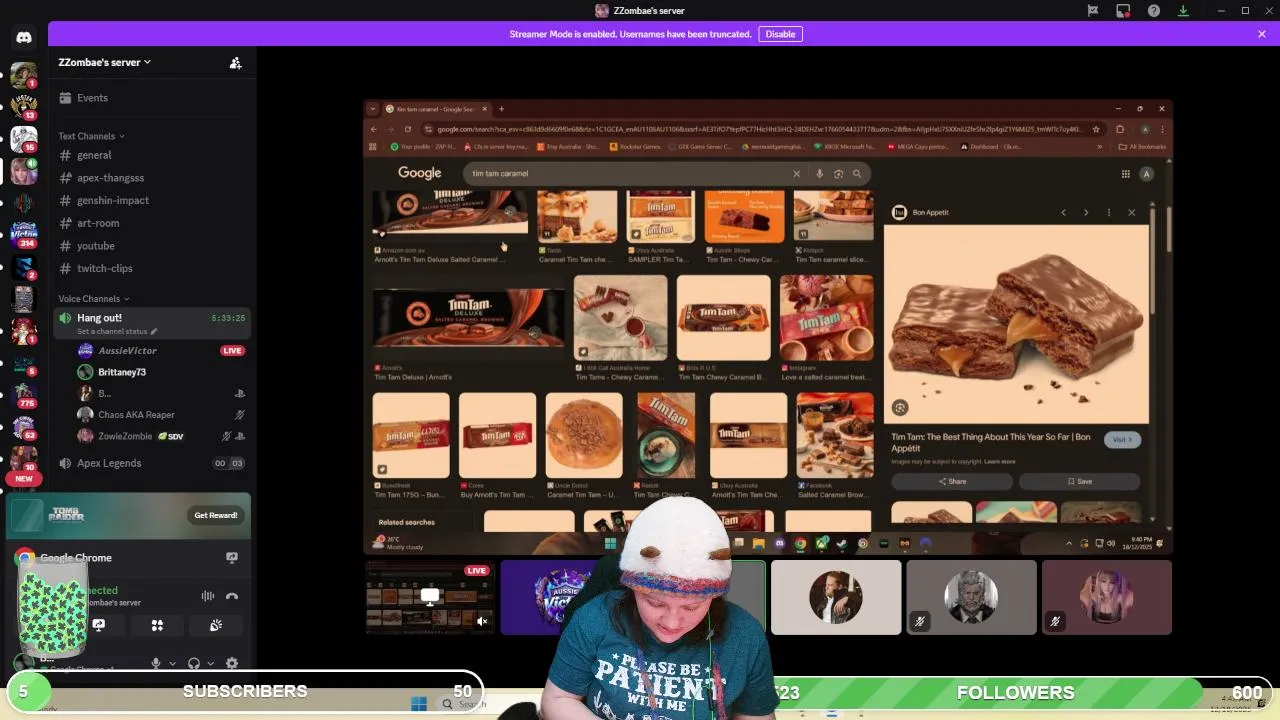Click the Save button under preview image

(1079, 481)
